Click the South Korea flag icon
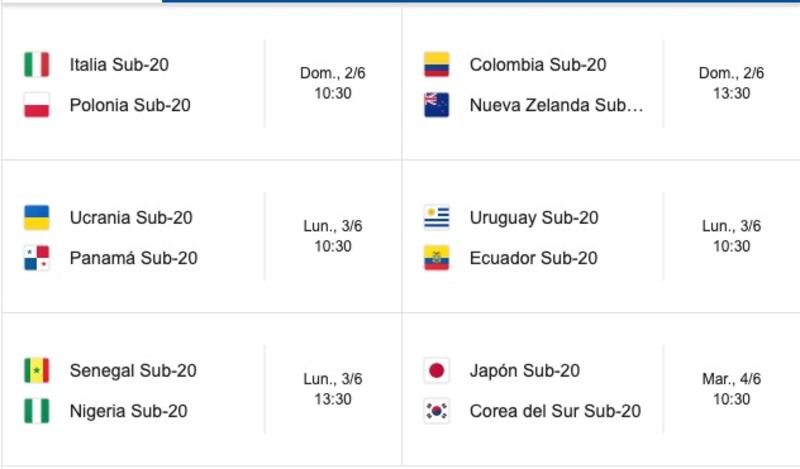The width and height of the screenshot is (800, 469). 437,411
